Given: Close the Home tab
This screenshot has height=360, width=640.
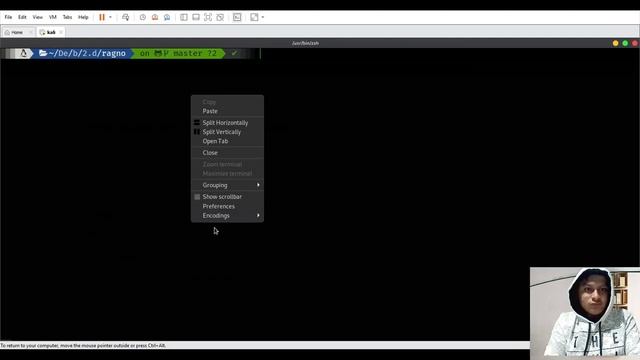Looking at the screenshot, I should (x=31, y=32).
